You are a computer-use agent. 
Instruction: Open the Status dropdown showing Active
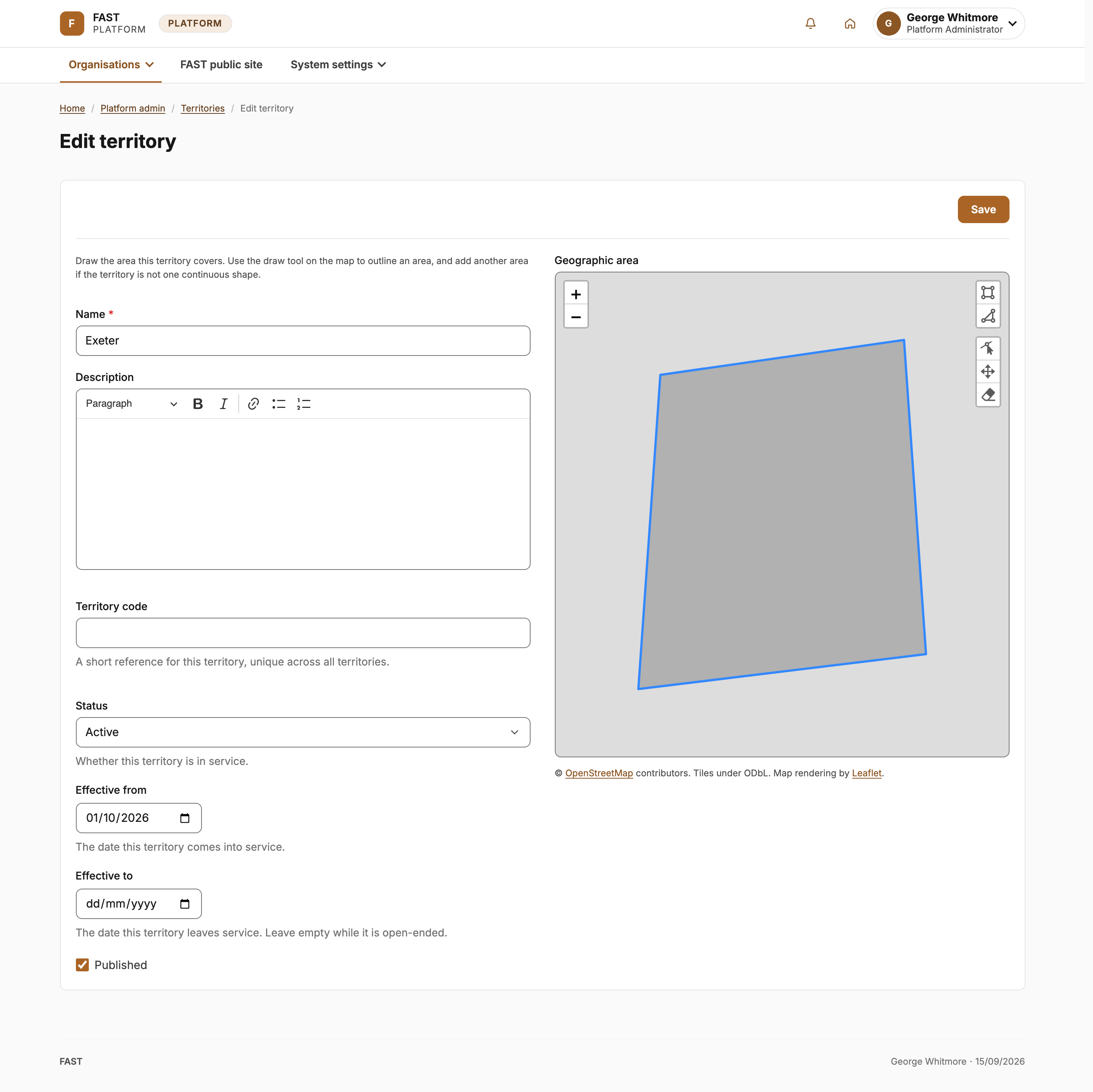pyautogui.click(x=303, y=732)
